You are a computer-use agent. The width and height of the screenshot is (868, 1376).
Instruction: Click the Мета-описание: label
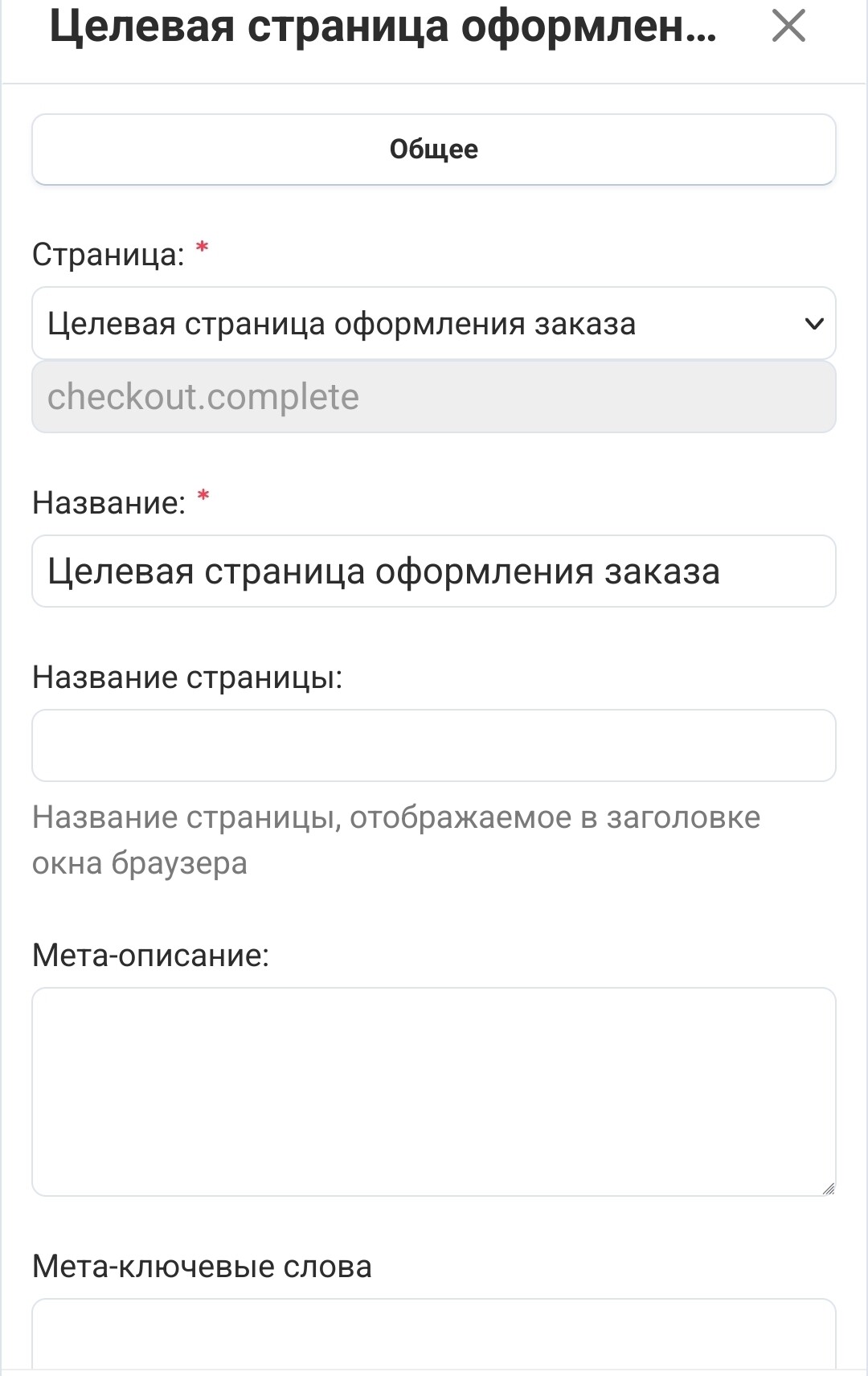coord(150,956)
